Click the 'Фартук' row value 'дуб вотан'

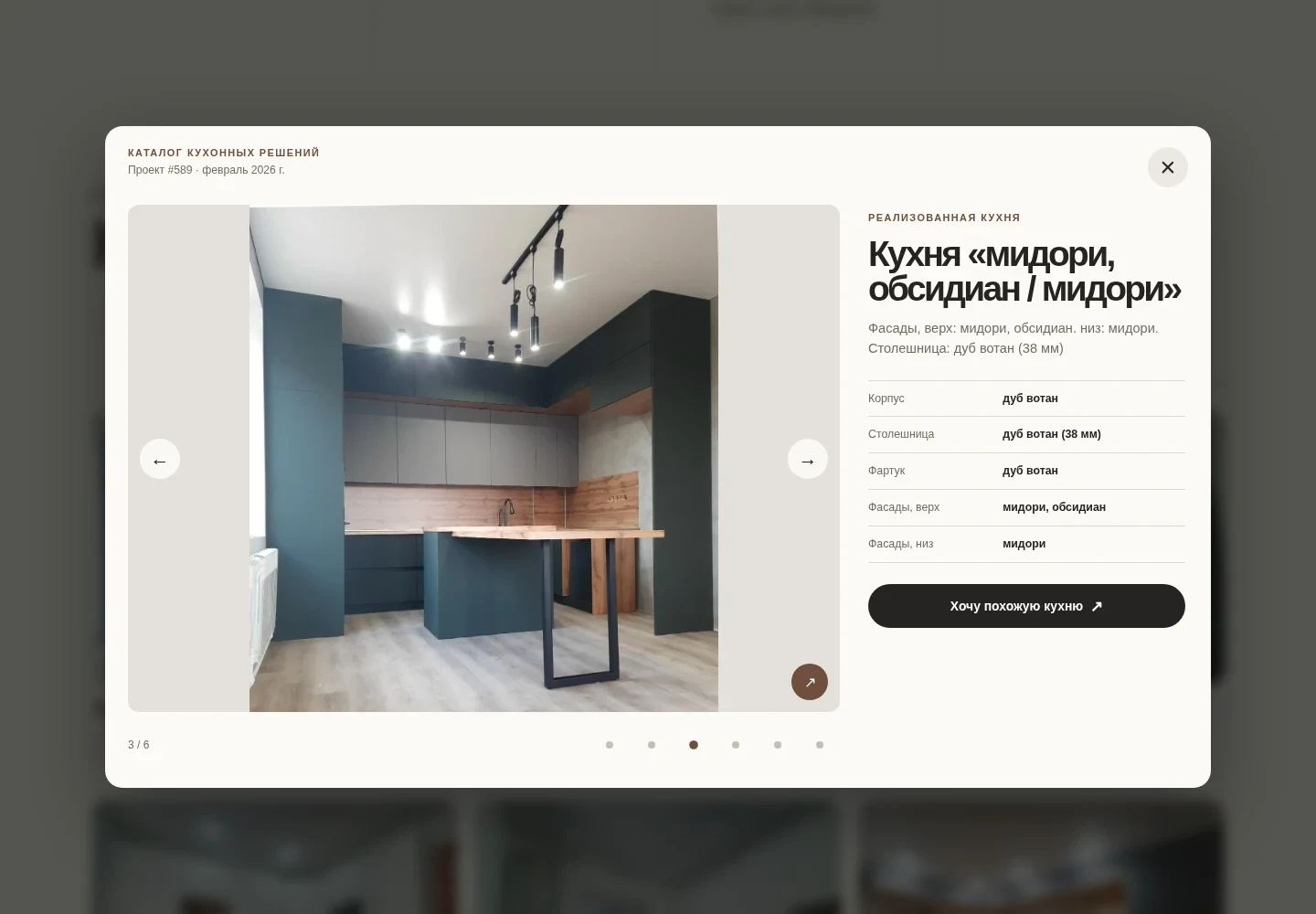coord(1030,471)
